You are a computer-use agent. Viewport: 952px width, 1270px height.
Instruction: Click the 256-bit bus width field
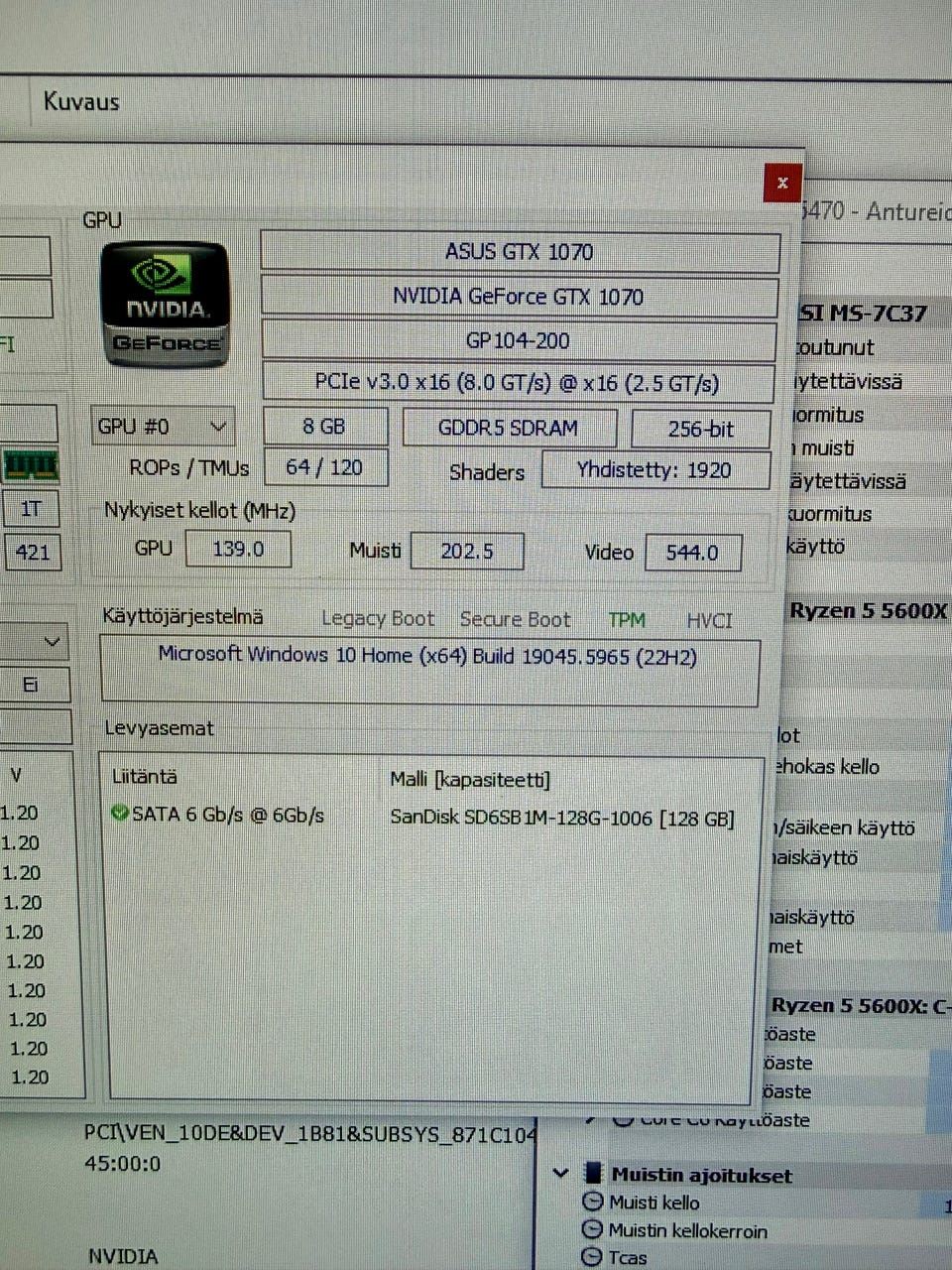tap(701, 429)
